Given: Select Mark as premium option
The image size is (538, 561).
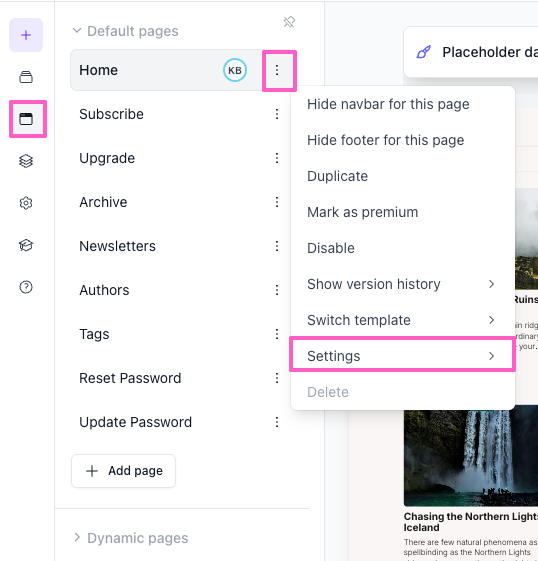Looking at the screenshot, I should pyautogui.click(x=403, y=212).
